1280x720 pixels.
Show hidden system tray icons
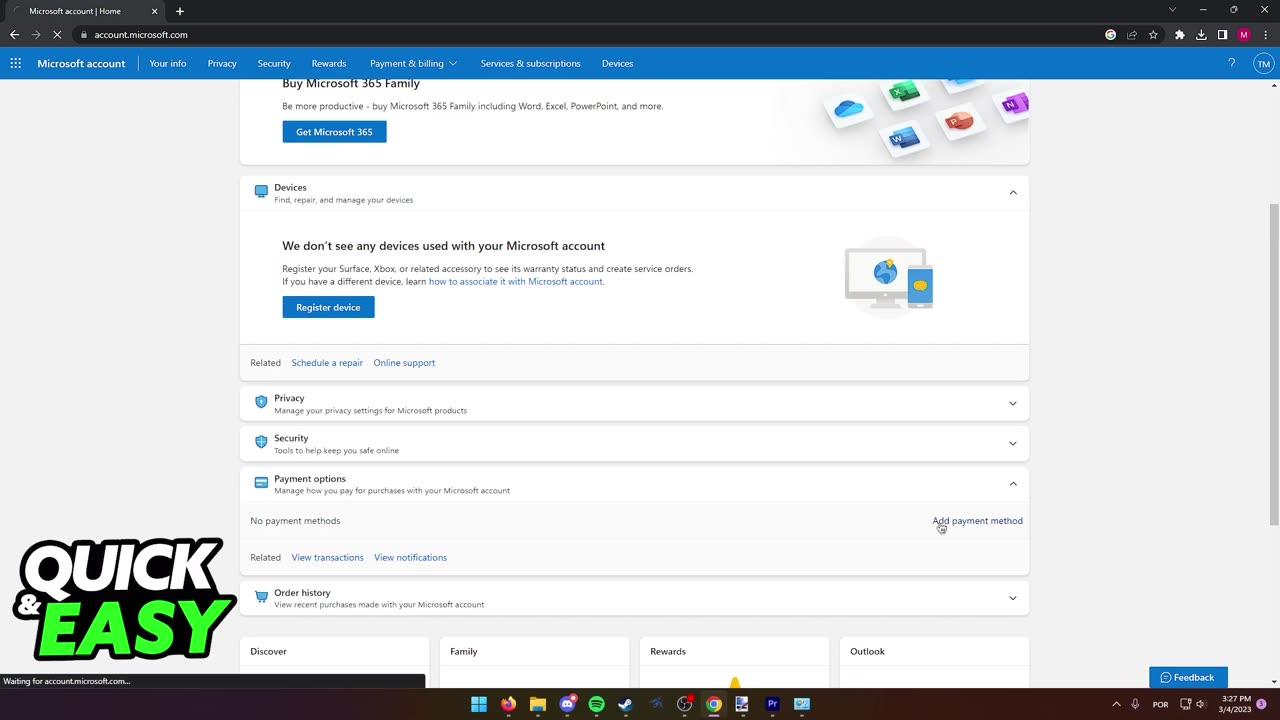1116,704
